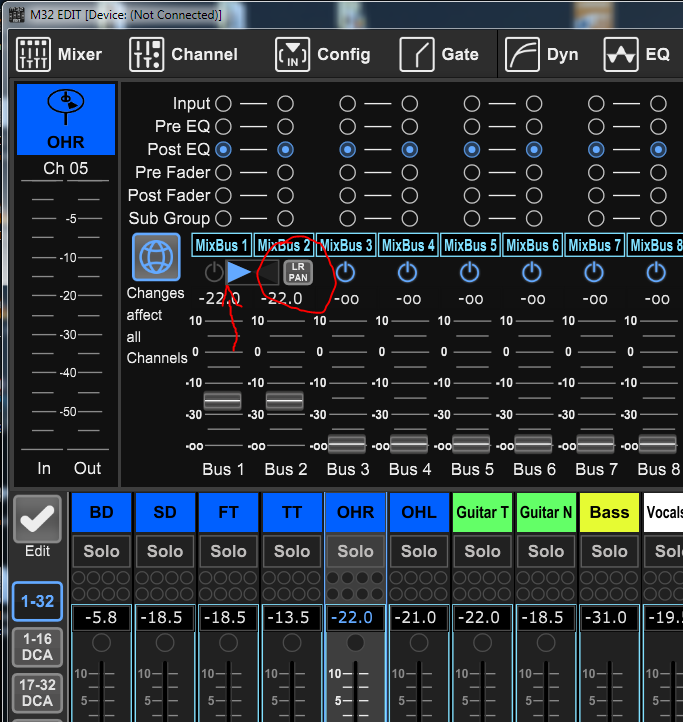Select Pre Fader tap for Bus 5
The width and height of the screenshot is (683, 722).
tap(472, 173)
